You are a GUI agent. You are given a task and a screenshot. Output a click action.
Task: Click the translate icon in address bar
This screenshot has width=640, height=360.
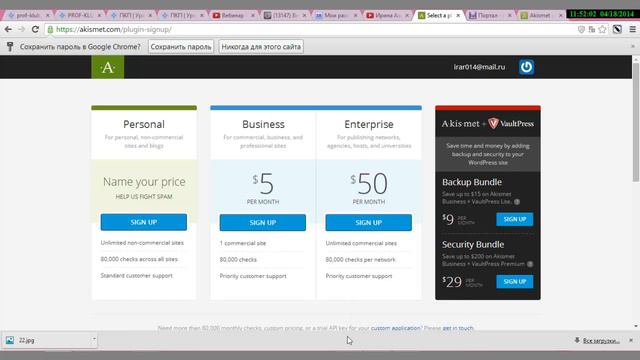point(592,29)
